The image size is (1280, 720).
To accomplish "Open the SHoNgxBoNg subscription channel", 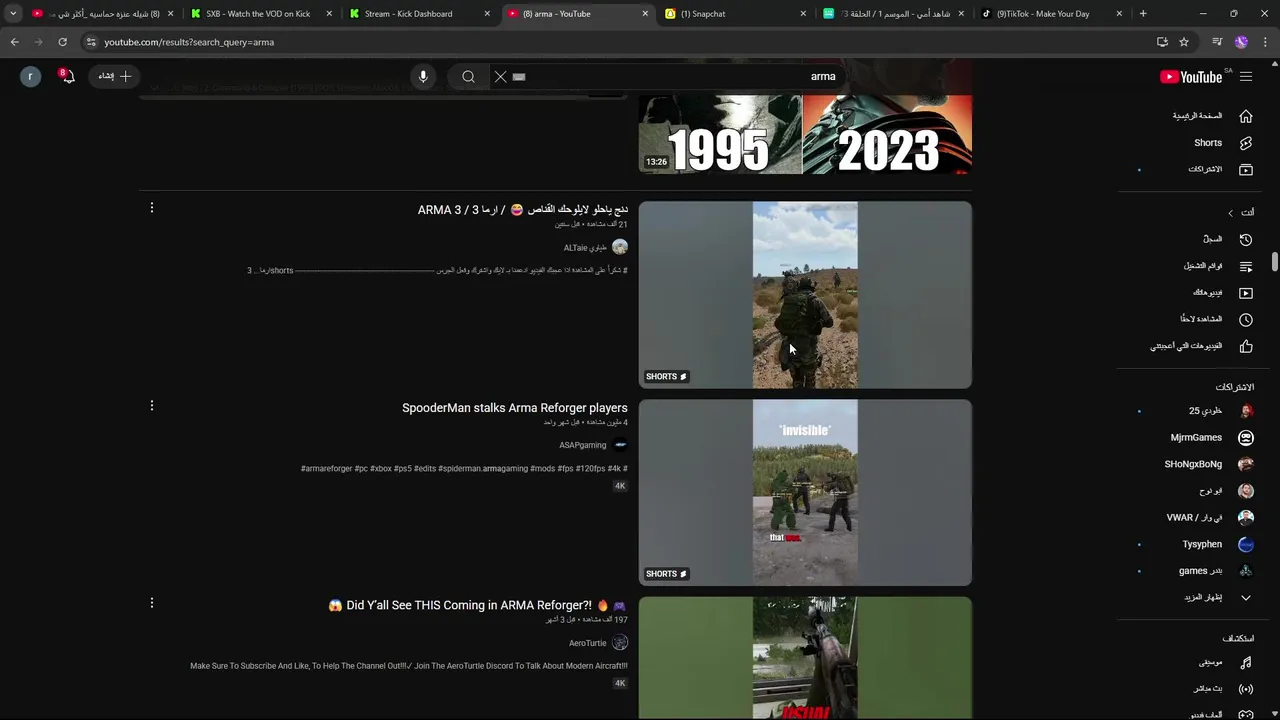I will point(1193,464).
